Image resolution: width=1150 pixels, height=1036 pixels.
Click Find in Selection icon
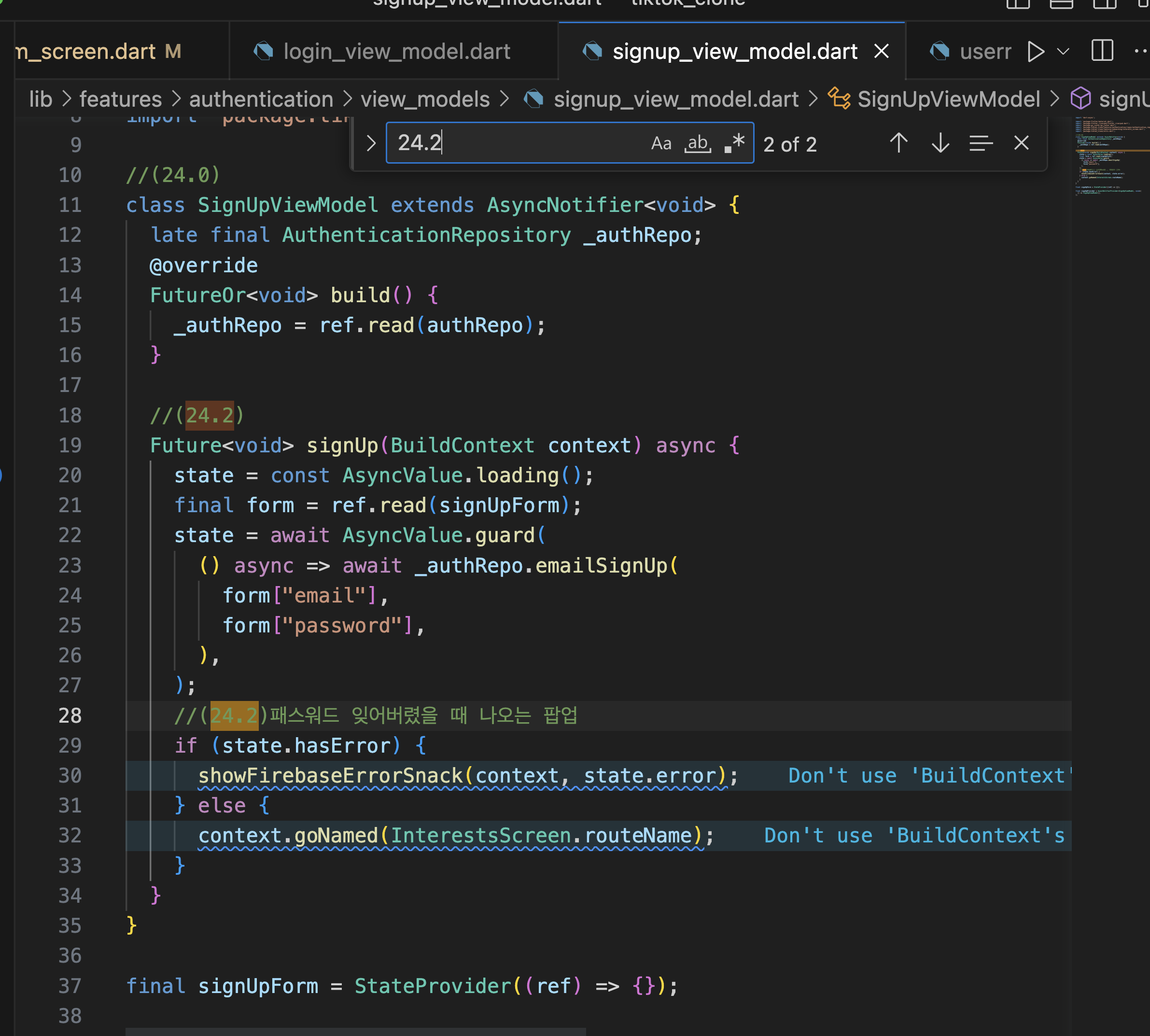[981, 143]
